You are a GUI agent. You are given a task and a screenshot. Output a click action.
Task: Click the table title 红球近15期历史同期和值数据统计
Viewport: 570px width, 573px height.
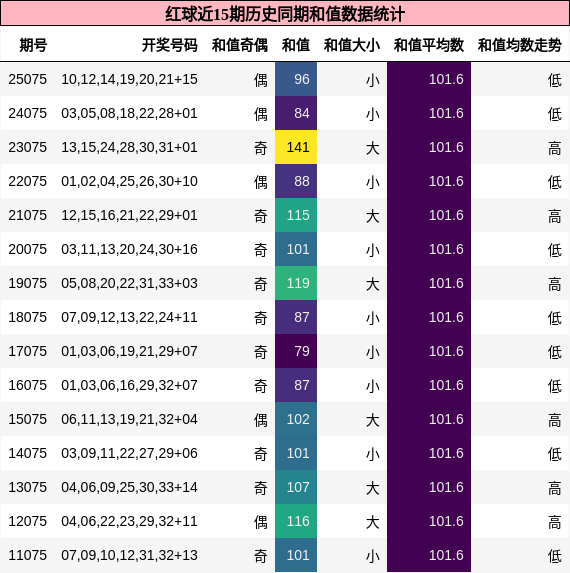click(285, 14)
